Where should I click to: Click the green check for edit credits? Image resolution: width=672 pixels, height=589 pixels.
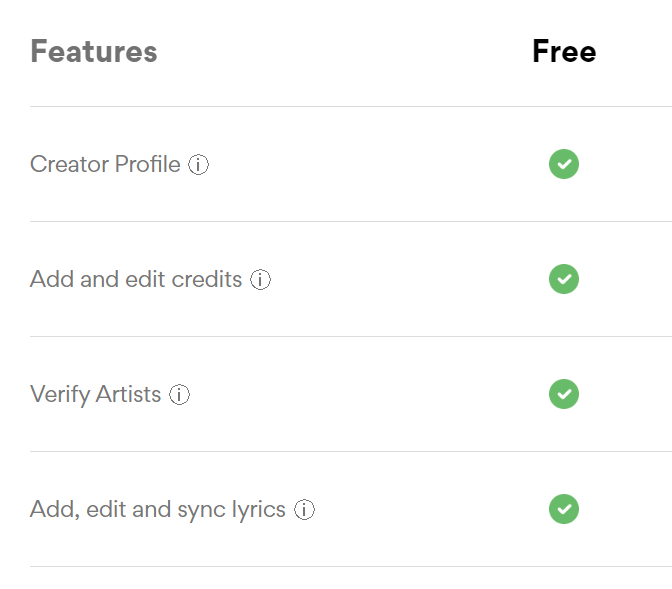(564, 279)
